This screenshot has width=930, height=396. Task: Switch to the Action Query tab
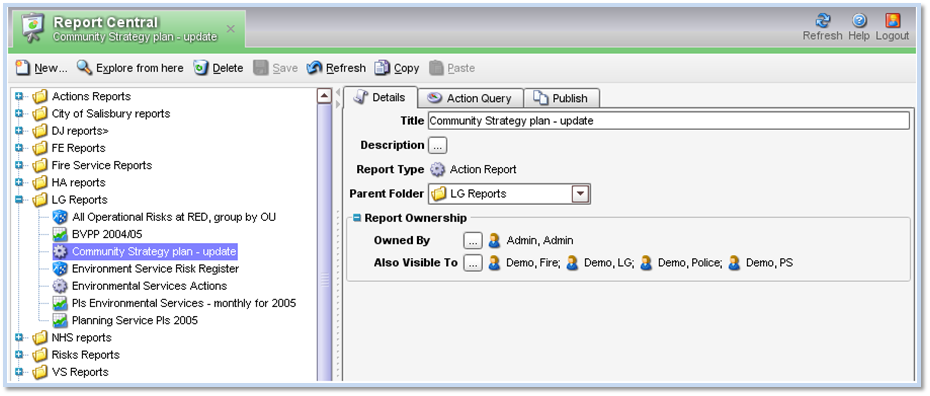471,98
